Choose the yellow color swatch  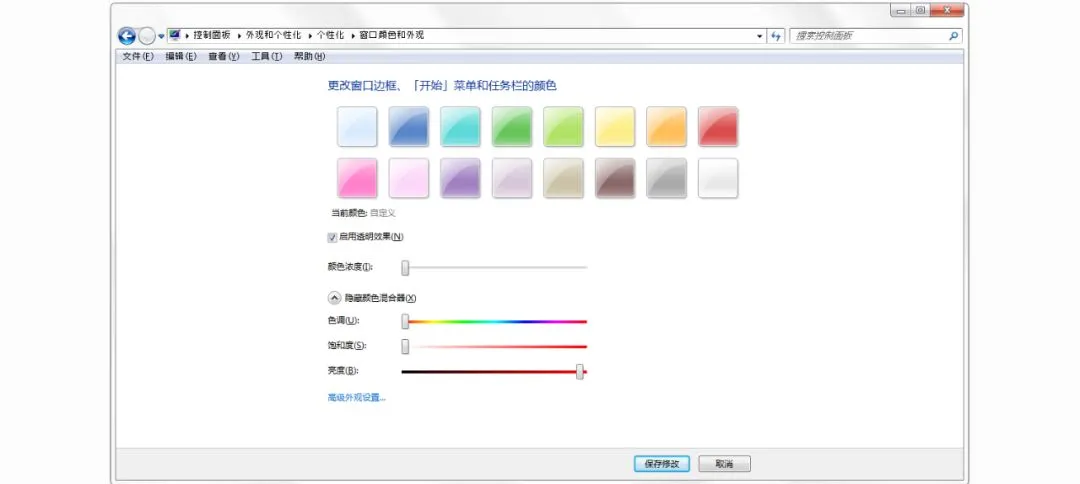(615, 127)
